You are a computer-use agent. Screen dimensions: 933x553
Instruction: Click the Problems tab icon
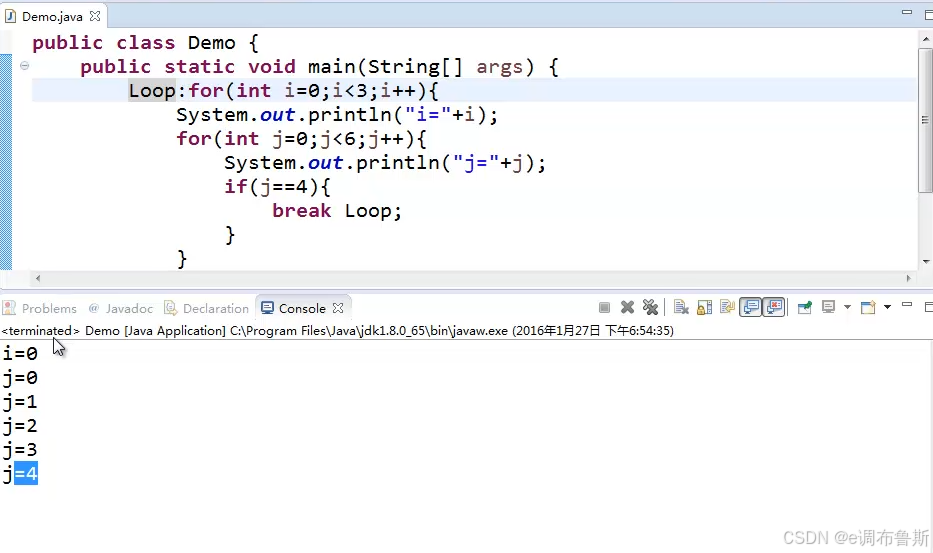pos(9,308)
